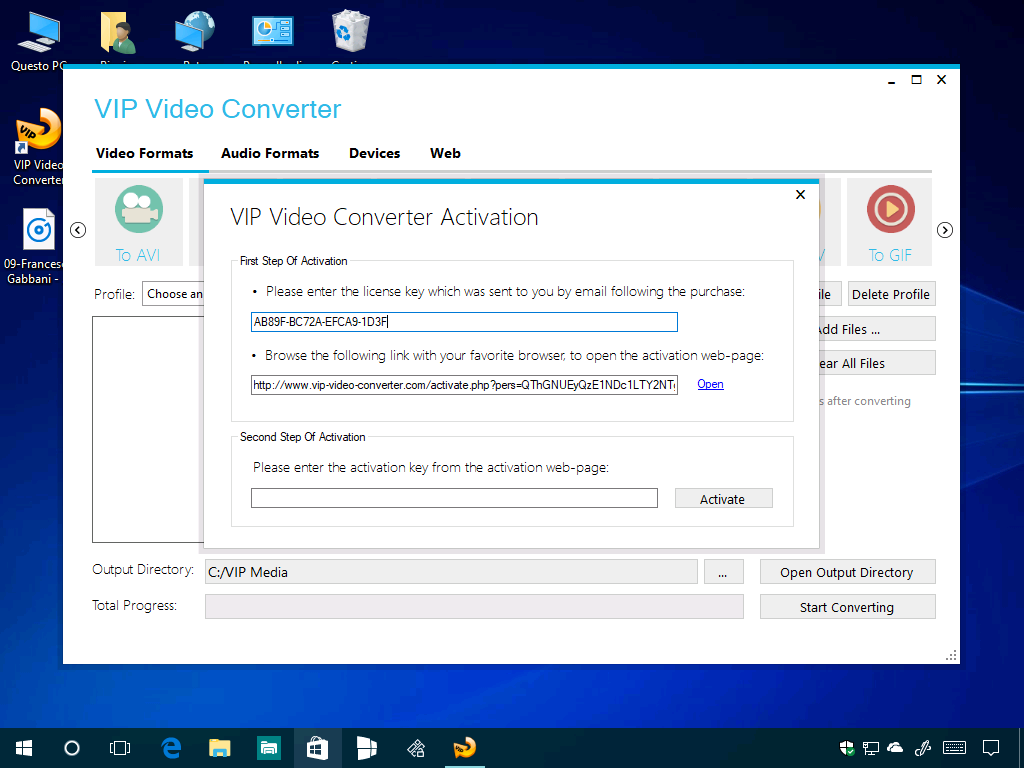Open Windows Defender tray icon
The height and width of the screenshot is (768, 1024).
click(x=846, y=748)
